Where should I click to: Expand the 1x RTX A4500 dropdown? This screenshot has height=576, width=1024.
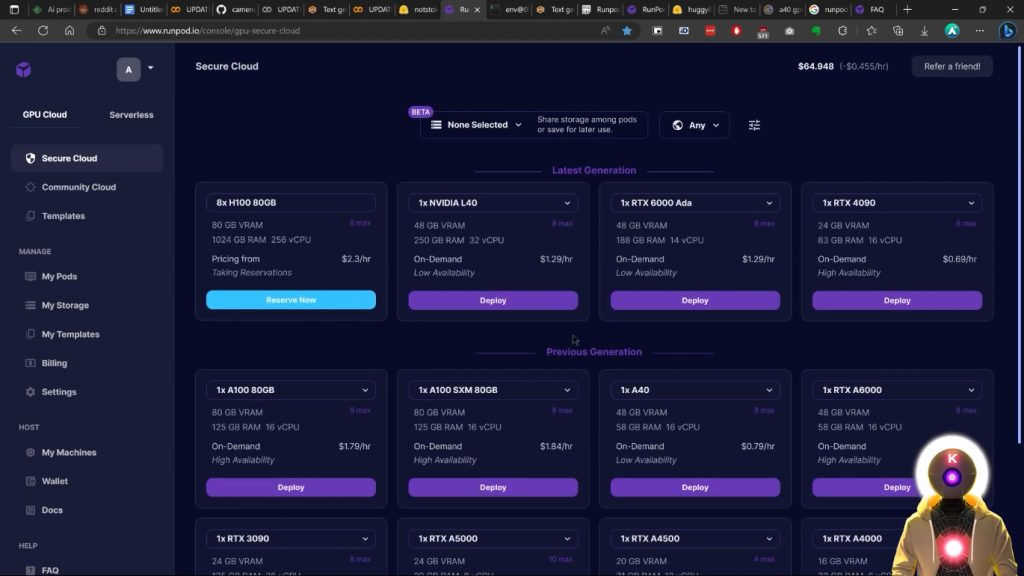coord(695,539)
